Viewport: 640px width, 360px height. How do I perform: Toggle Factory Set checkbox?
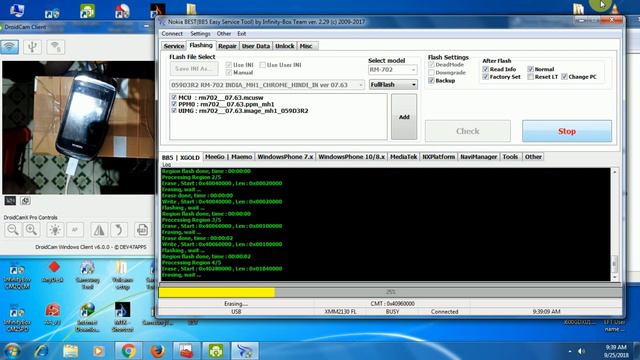(485, 77)
